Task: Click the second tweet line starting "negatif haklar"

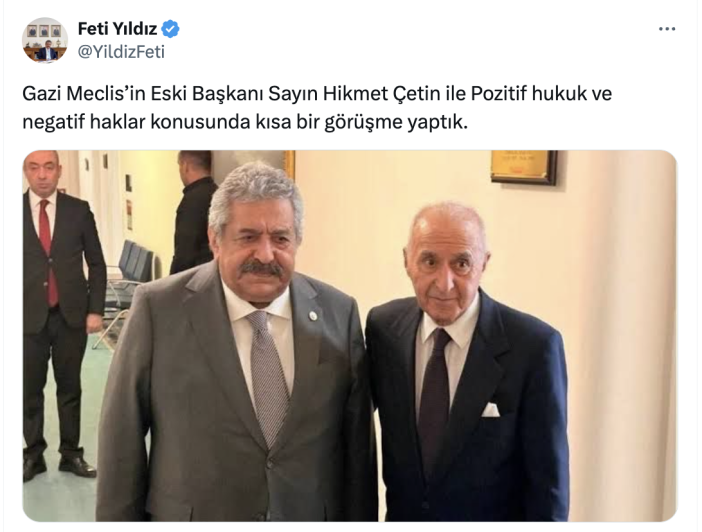Action: 245,122
